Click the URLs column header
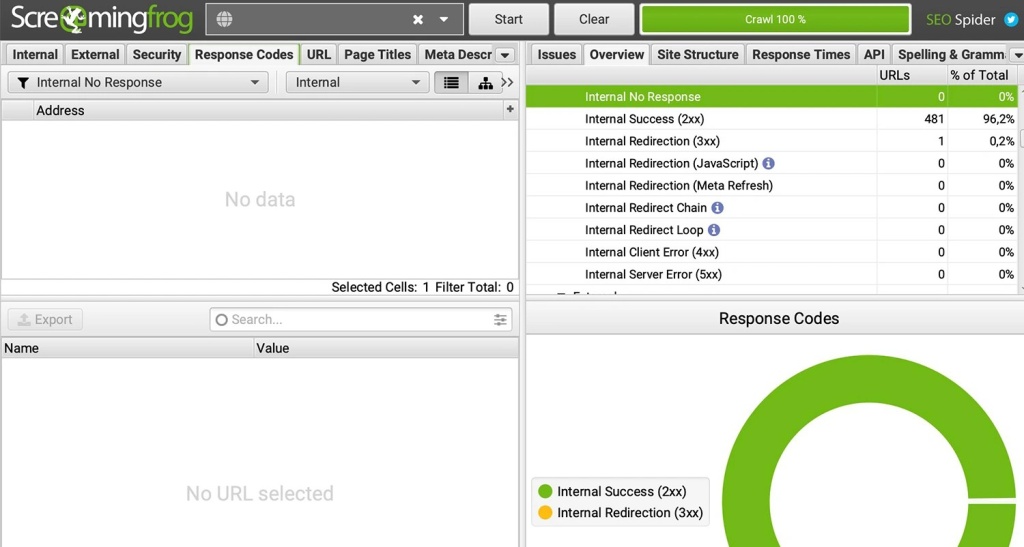Image resolution: width=1024 pixels, height=547 pixels. pos(912,75)
